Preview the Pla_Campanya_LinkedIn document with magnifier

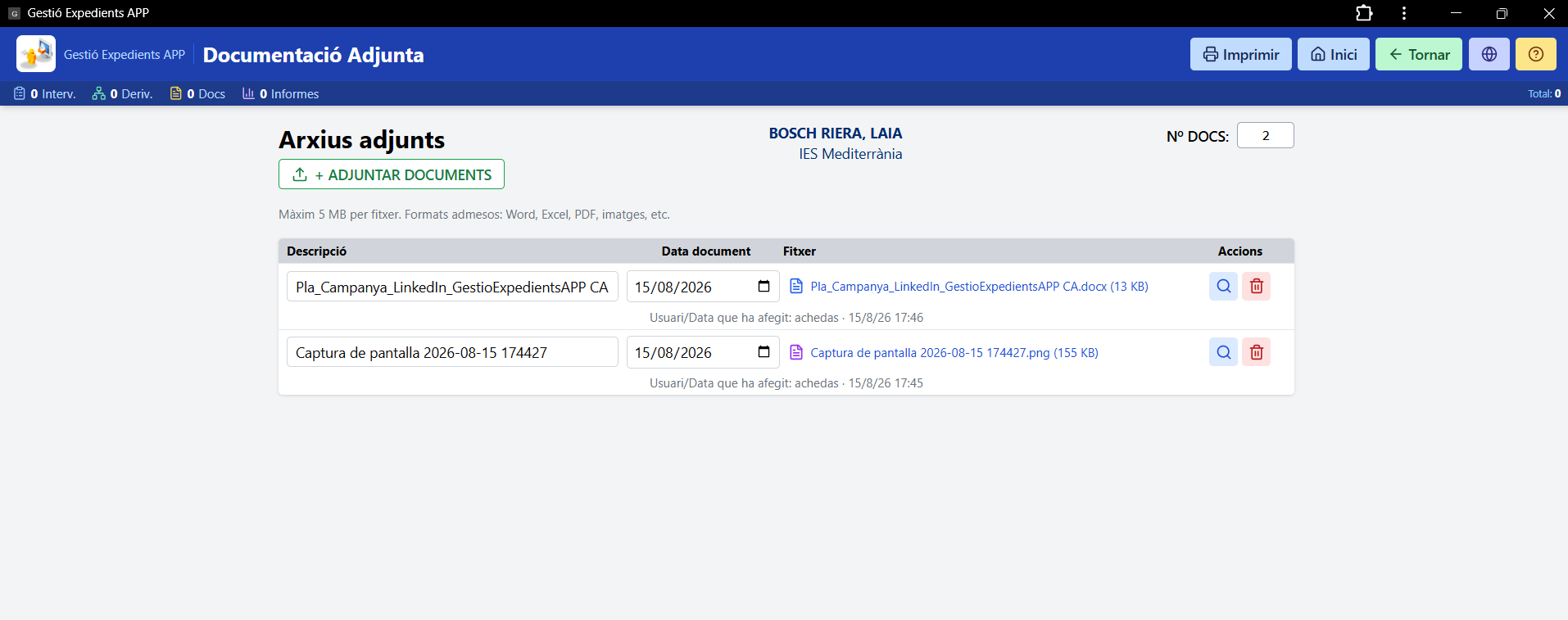1223,287
